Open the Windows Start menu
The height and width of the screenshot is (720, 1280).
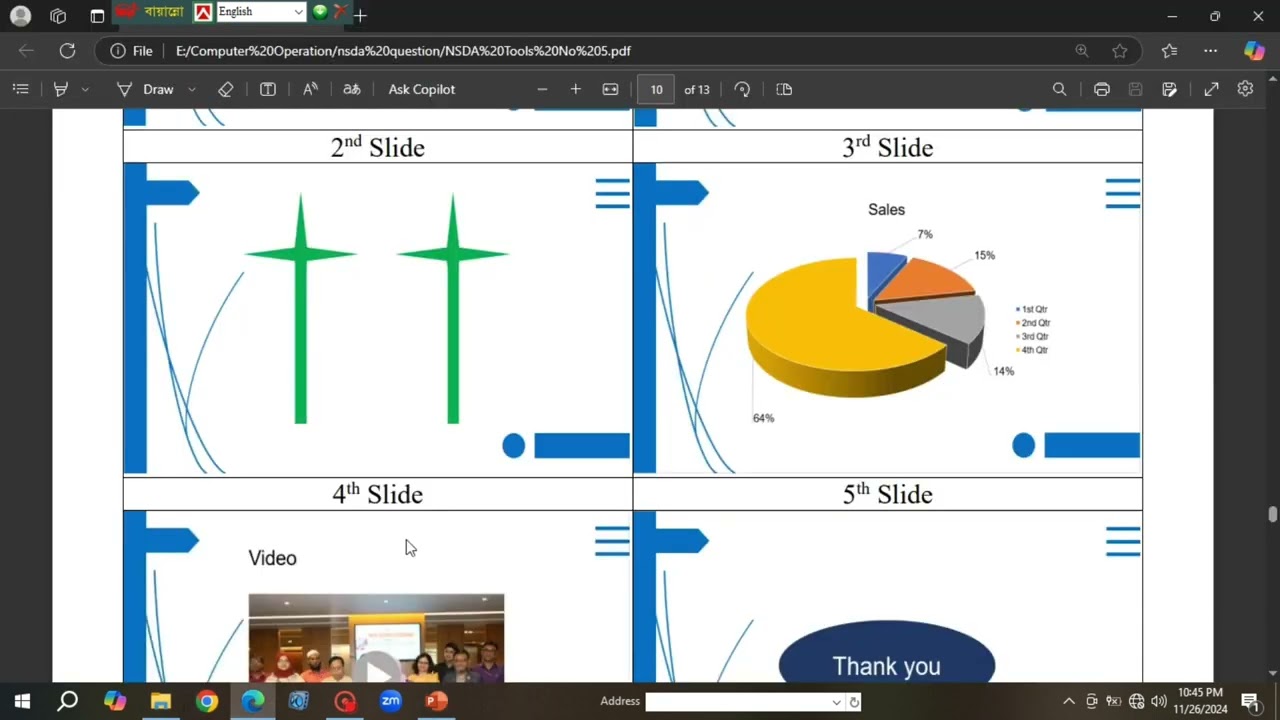[x=22, y=701]
